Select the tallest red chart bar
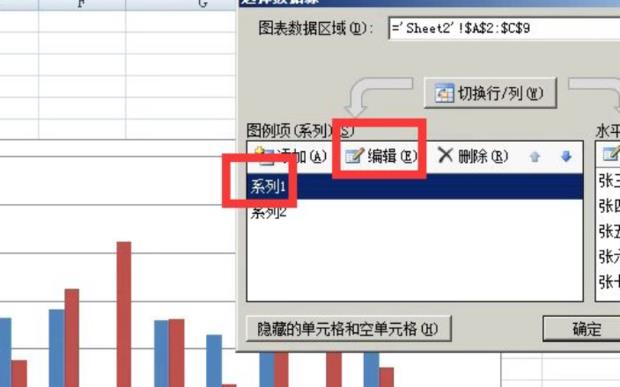Image resolution: width=620 pixels, height=387 pixels. click(124, 314)
